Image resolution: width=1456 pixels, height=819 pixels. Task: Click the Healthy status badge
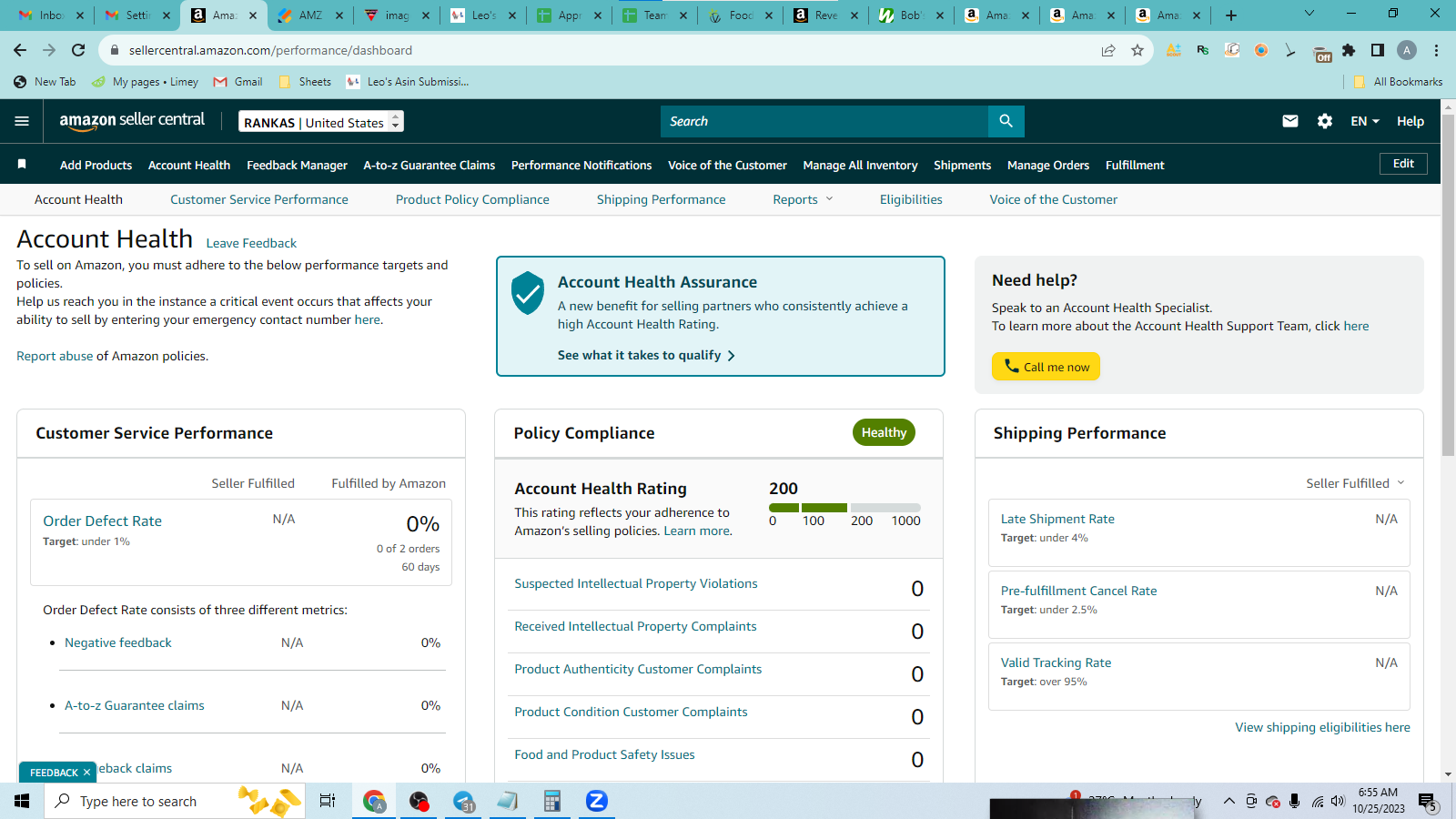(884, 432)
